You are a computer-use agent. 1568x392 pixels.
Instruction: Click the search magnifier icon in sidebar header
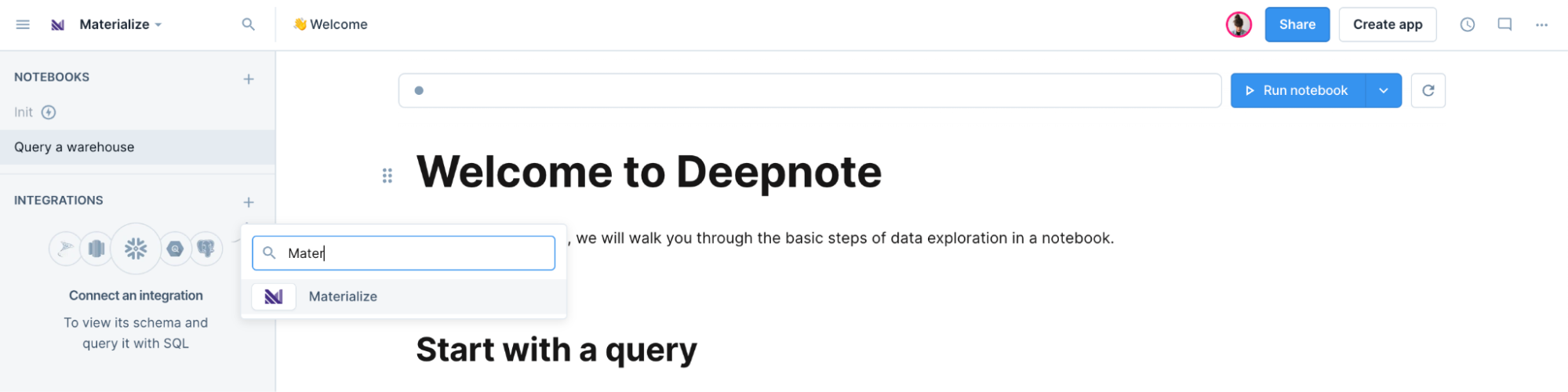pos(248,24)
